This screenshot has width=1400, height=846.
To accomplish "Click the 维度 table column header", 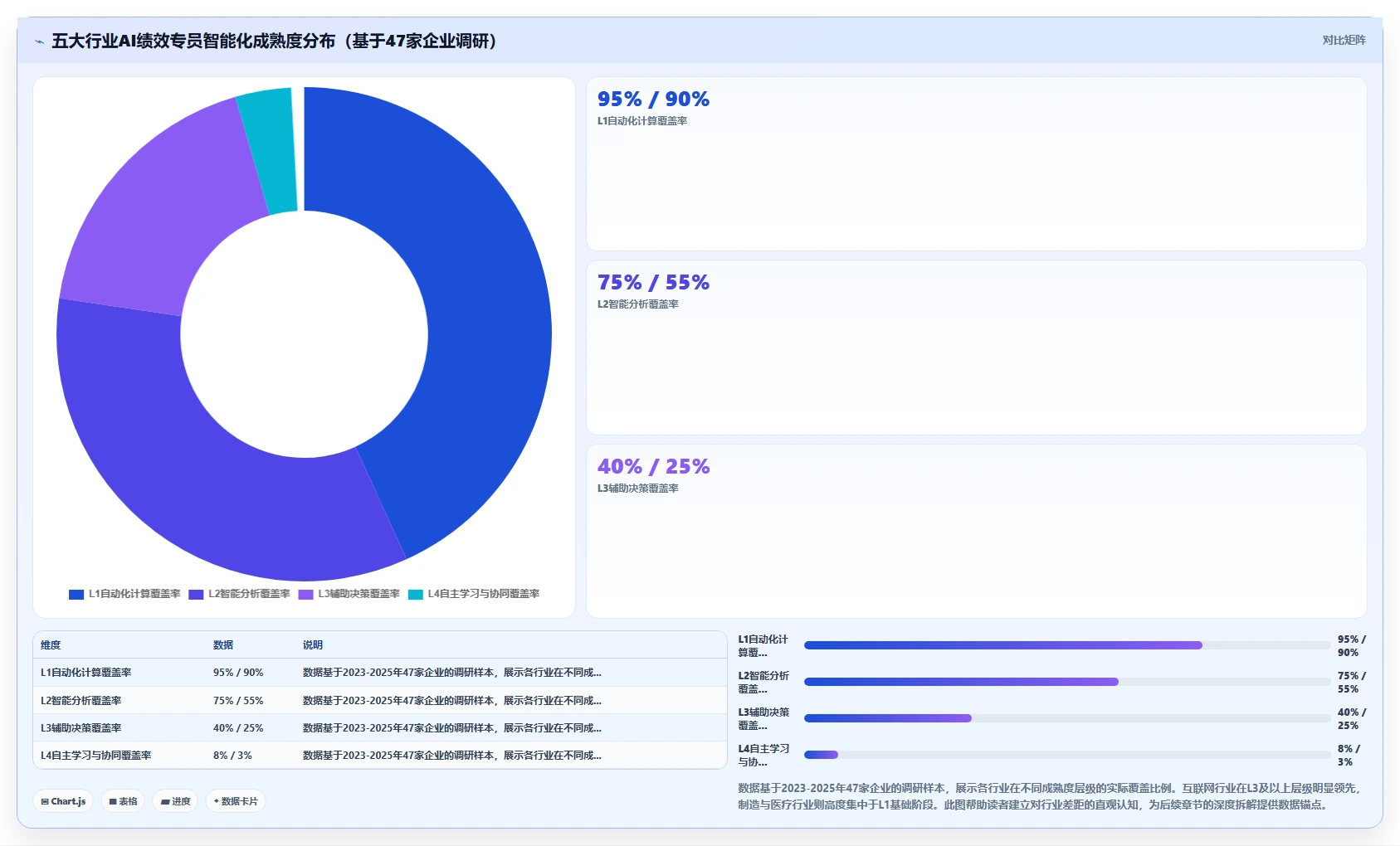I will [51, 645].
